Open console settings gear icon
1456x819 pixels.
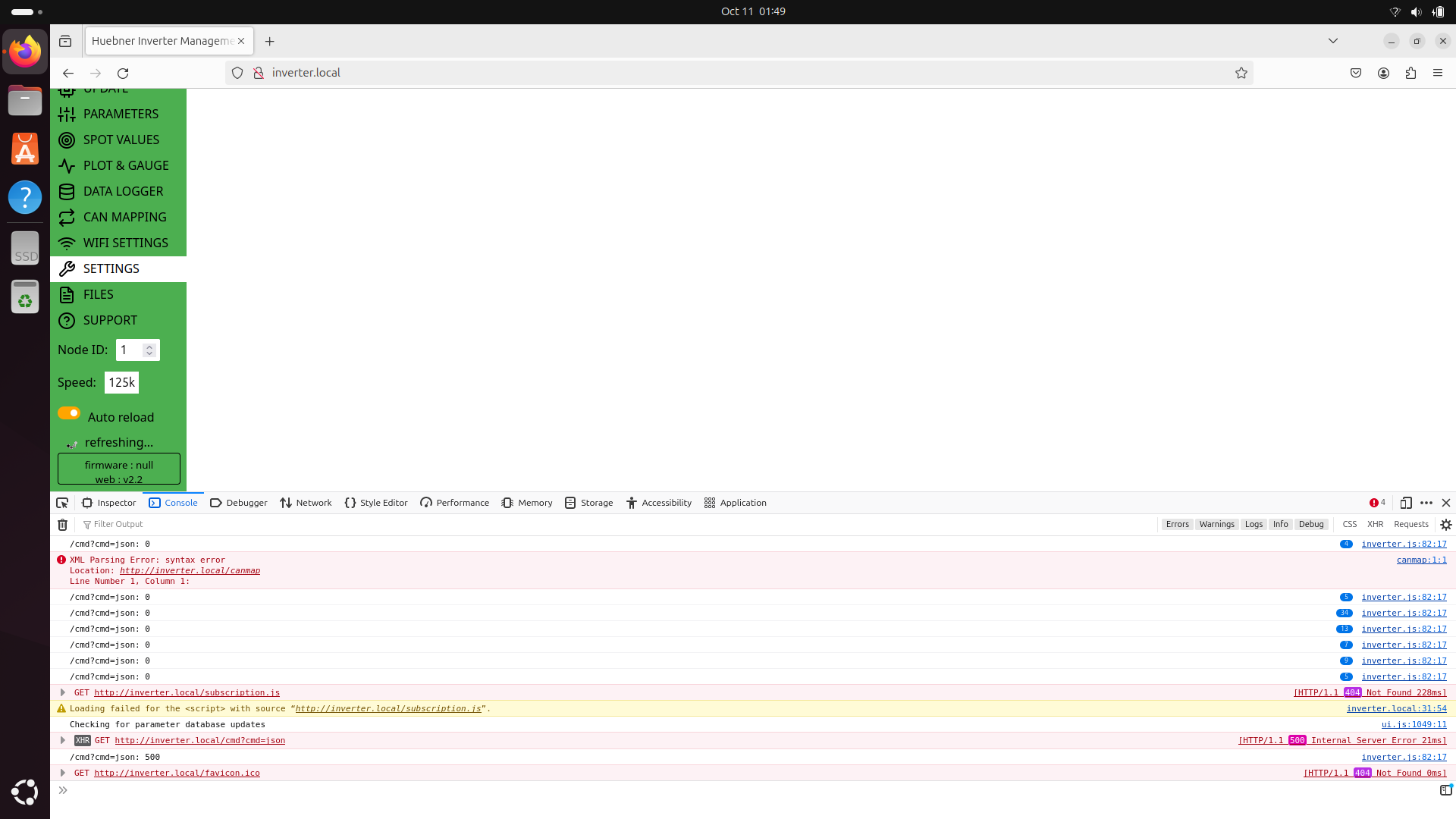pos(1445,525)
